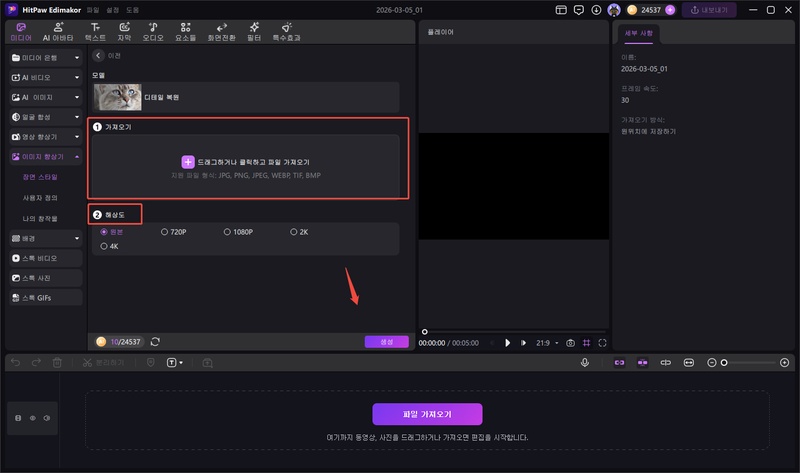
Task: Toggle the purple link clips icon
Action: click(x=619, y=362)
